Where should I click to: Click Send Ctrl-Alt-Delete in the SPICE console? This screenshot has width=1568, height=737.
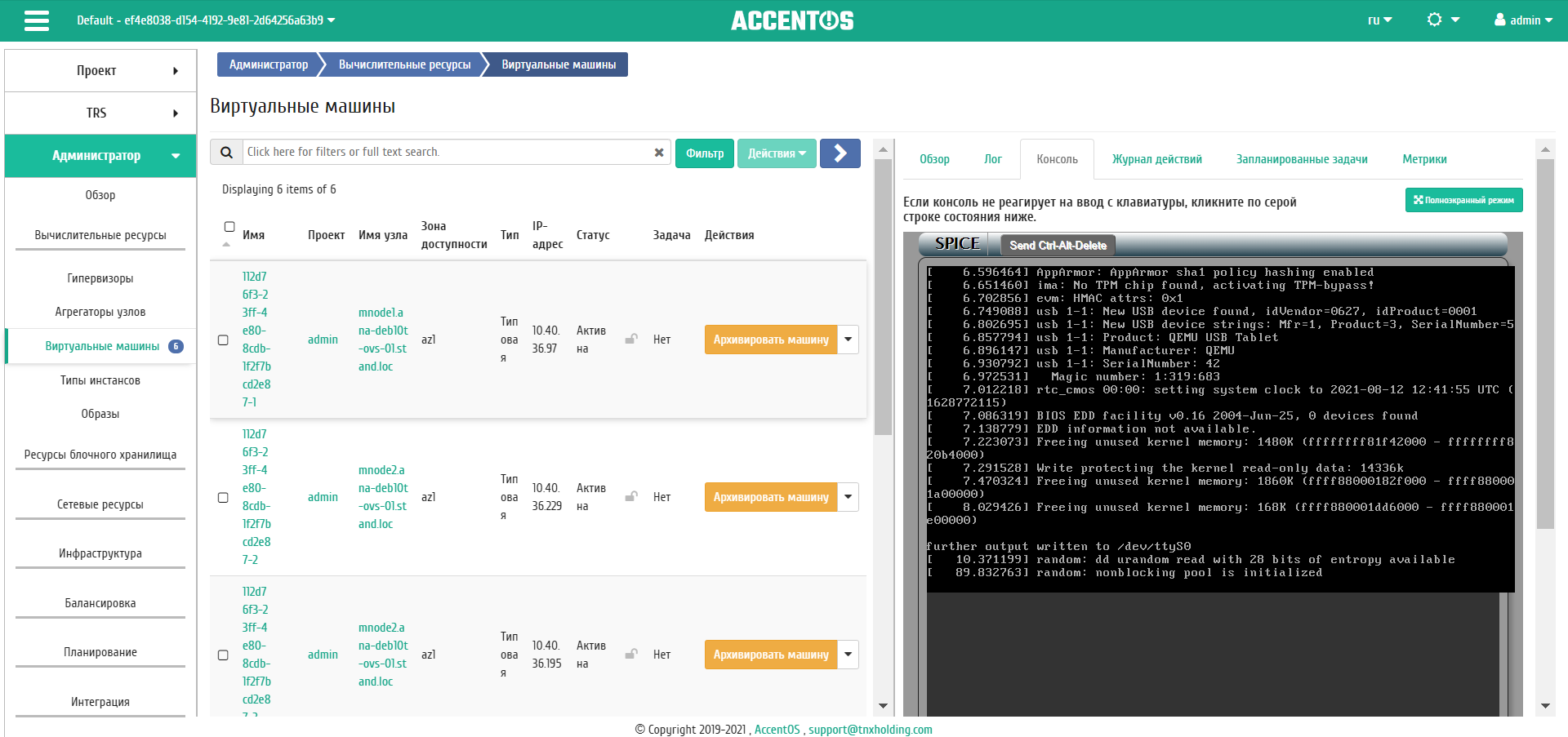click(1058, 245)
